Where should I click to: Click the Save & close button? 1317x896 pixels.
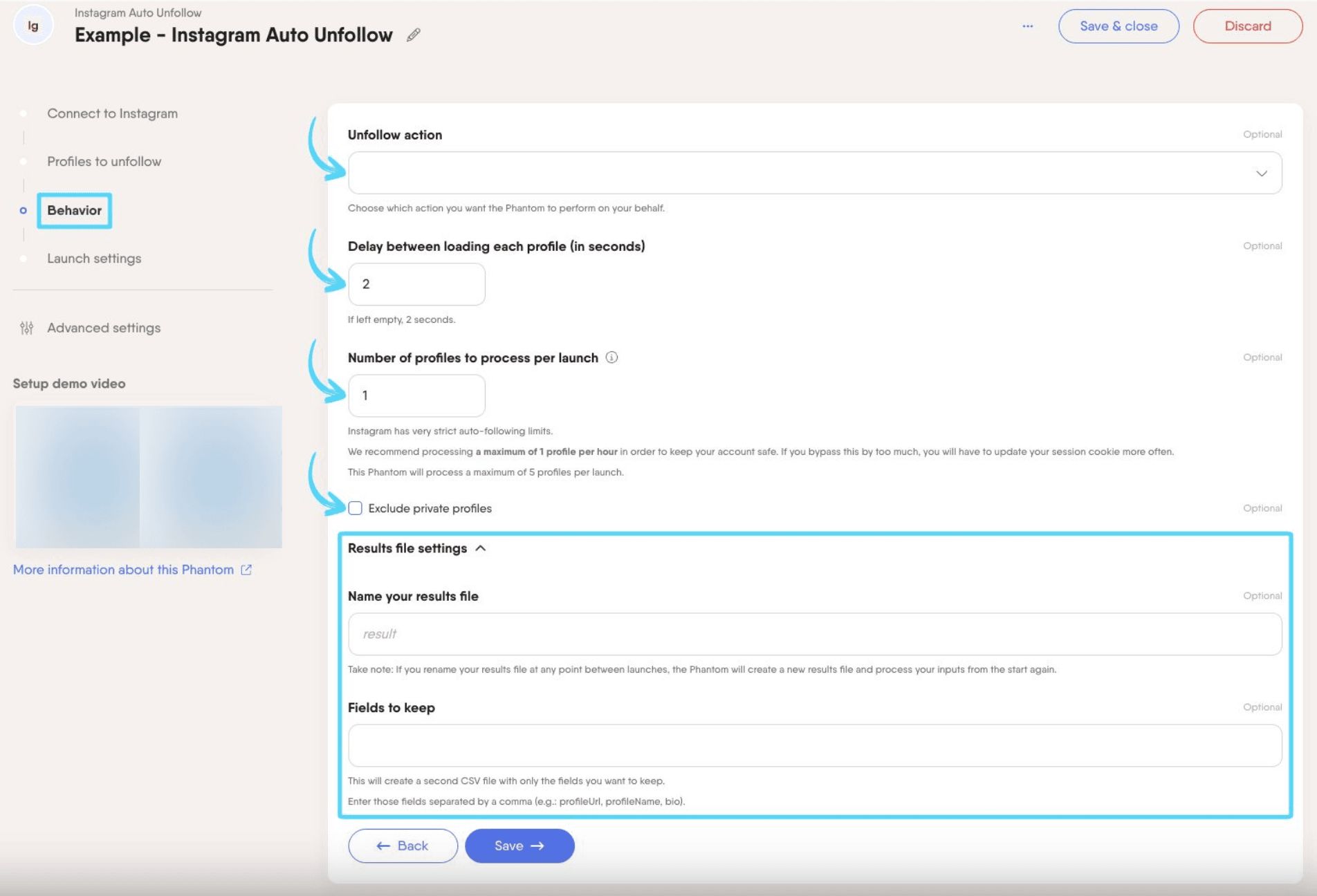point(1118,26)
